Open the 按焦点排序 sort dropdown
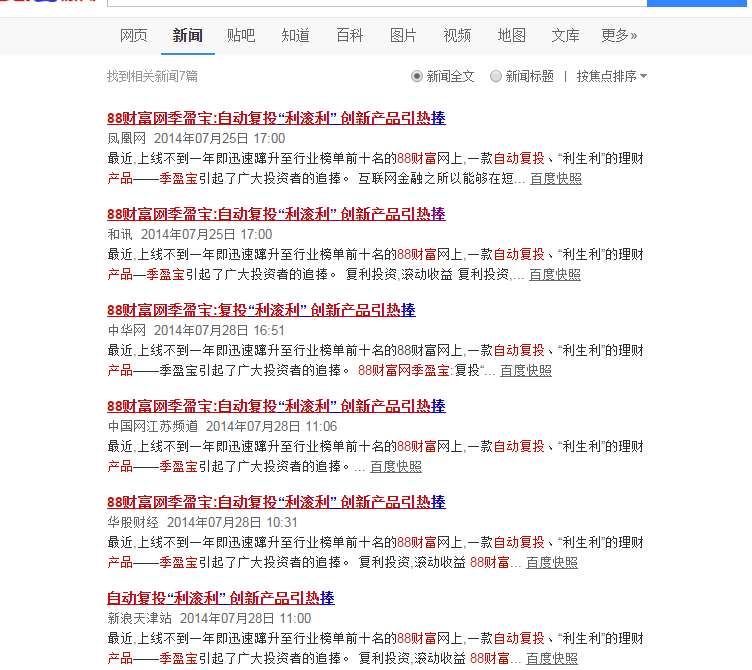Image resolution: width=752 pixels, height=670 pixels. [611, 76]
